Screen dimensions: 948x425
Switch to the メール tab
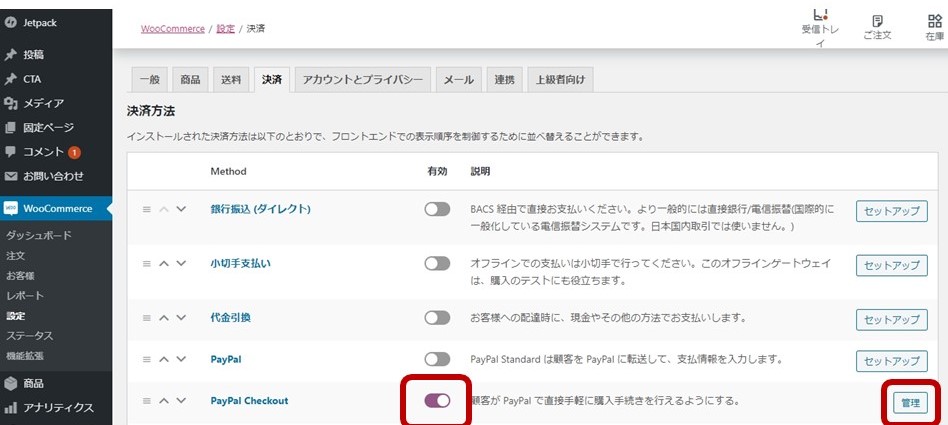459,80
